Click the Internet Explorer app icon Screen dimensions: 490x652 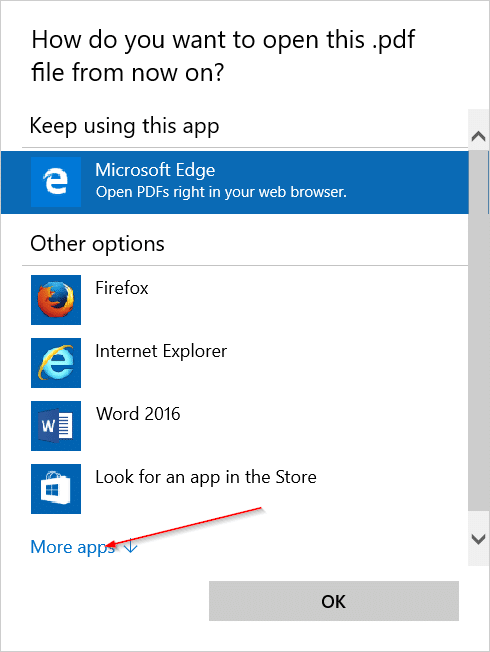click(56, 363)
